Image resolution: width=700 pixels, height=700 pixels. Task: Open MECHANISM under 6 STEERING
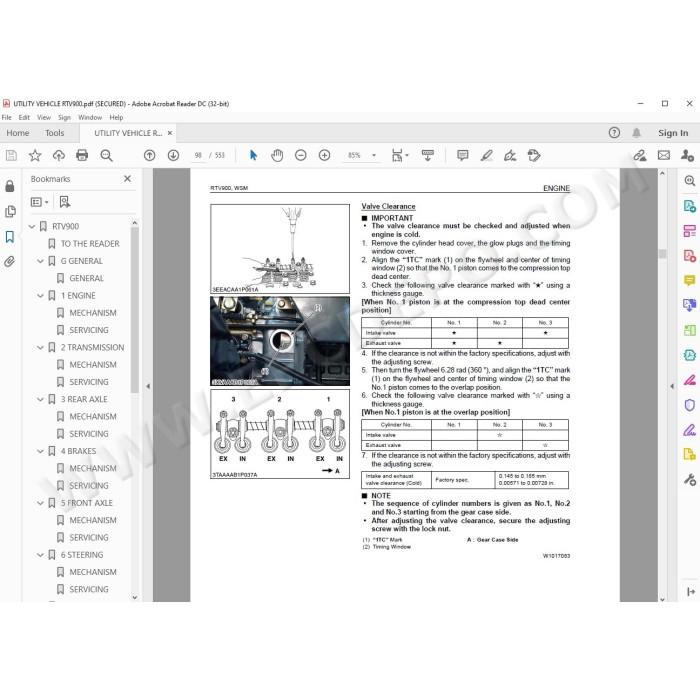click(93, 572)
